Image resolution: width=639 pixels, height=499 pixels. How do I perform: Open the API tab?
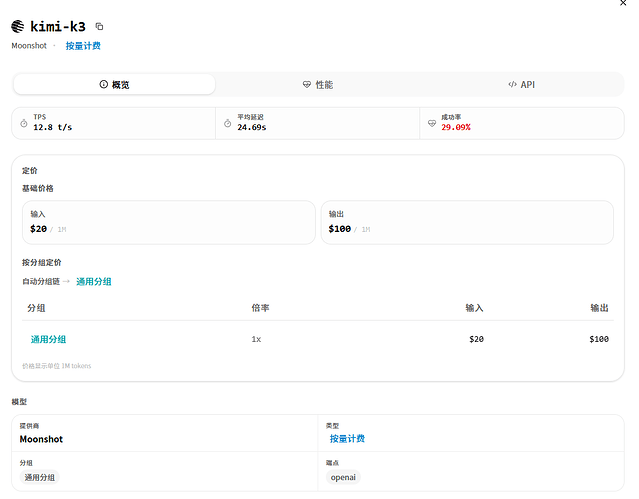522,84
